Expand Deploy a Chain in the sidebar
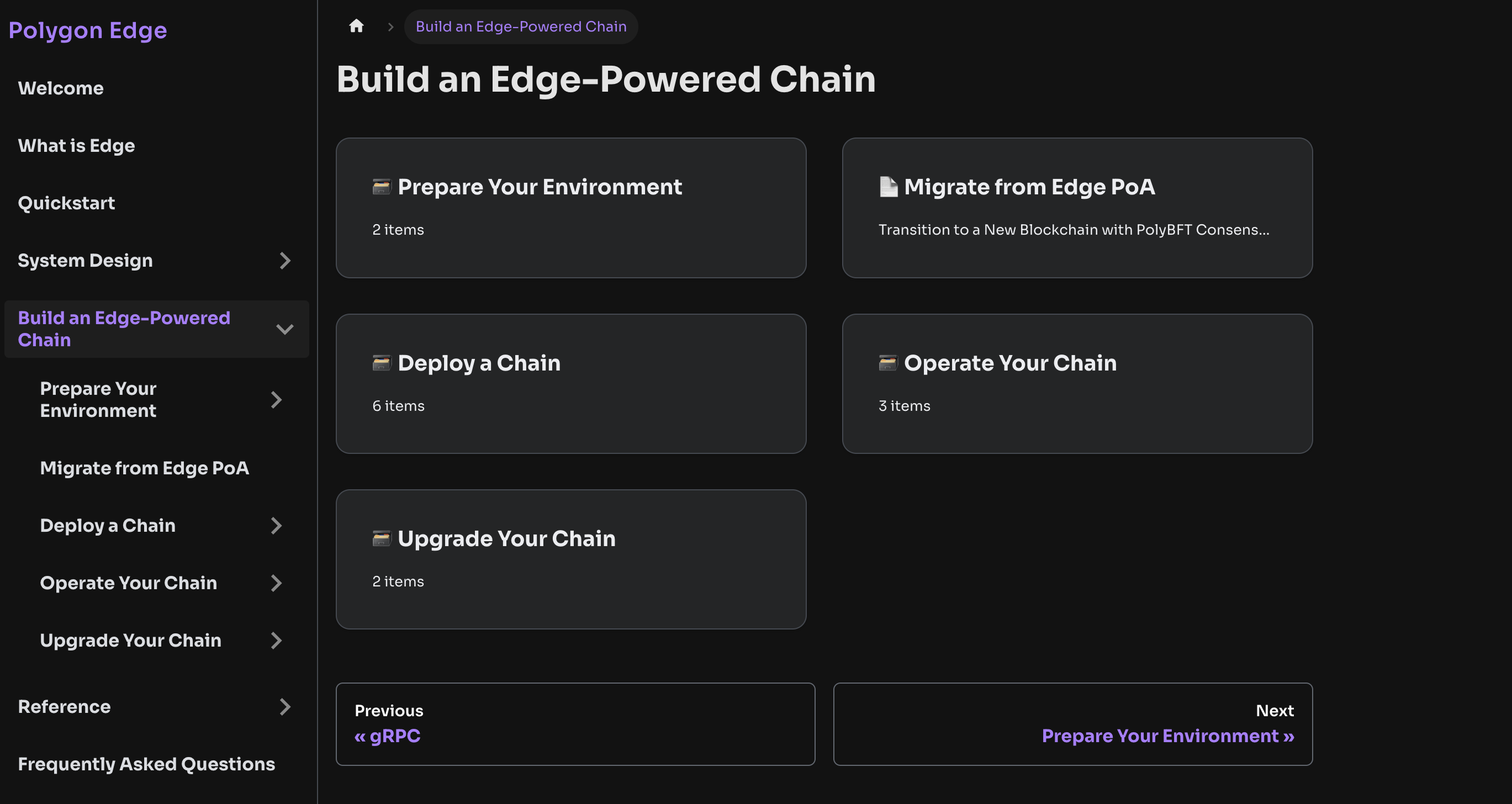 (x=277, y=526)
